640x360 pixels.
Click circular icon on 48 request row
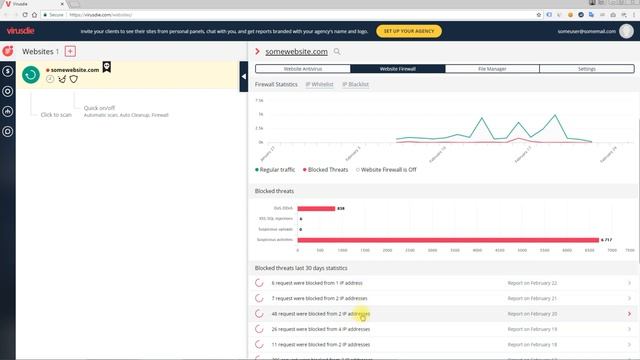[x=259, y=314]
